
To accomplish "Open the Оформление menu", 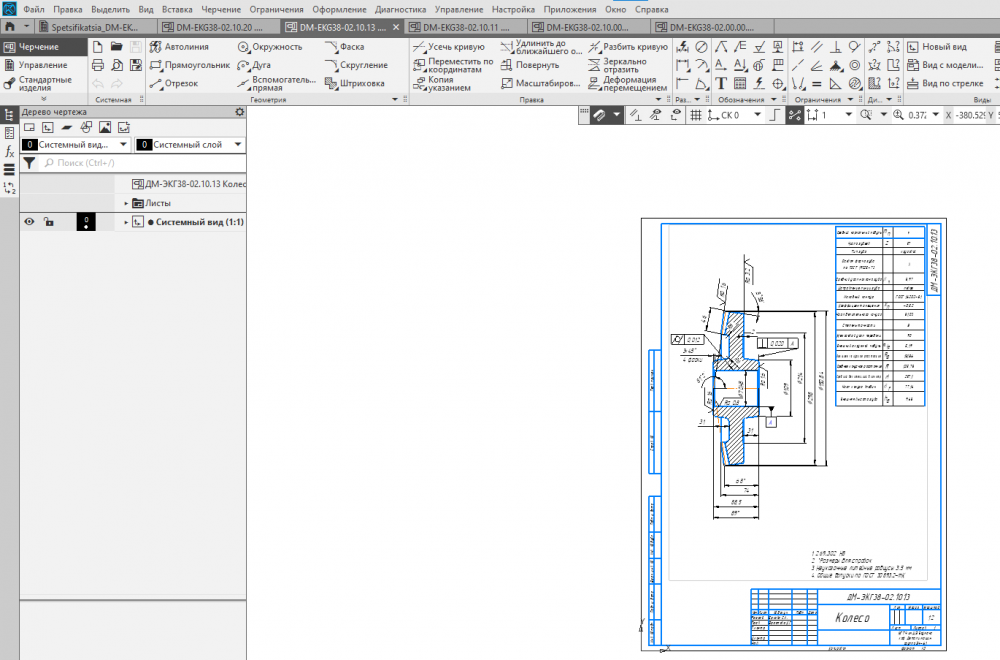I will (x=340, y=9).
